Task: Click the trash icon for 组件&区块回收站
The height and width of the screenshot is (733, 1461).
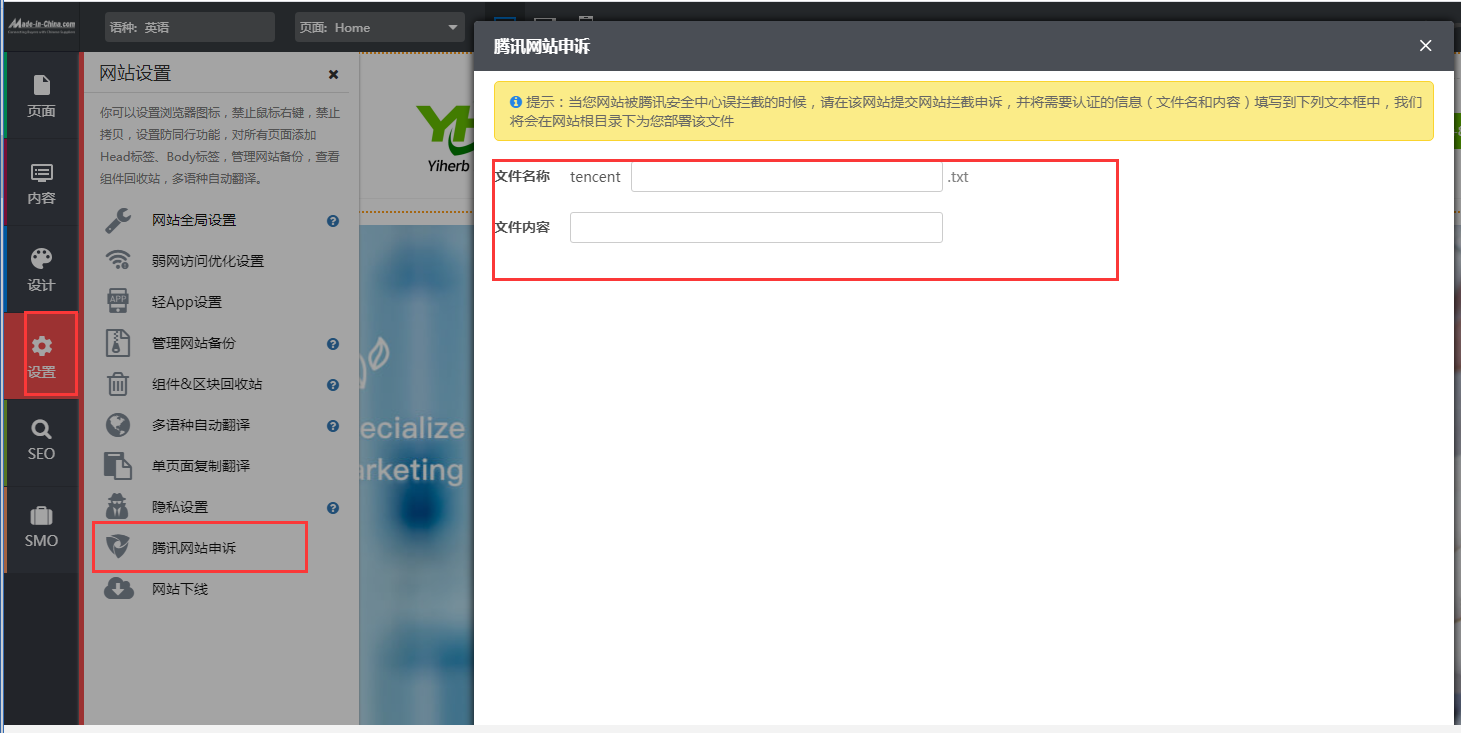Action: pyautogui.click(x=118, y=384)
